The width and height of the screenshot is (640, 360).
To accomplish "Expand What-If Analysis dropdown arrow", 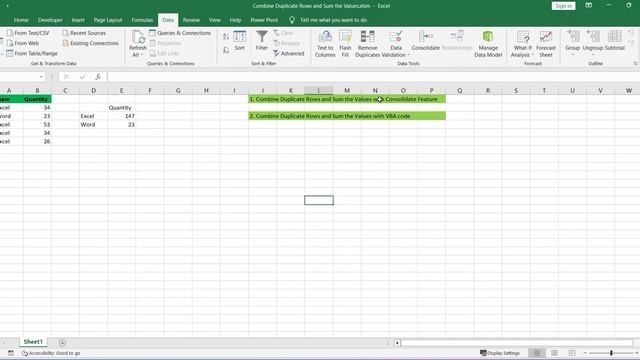I will (533, 55).
